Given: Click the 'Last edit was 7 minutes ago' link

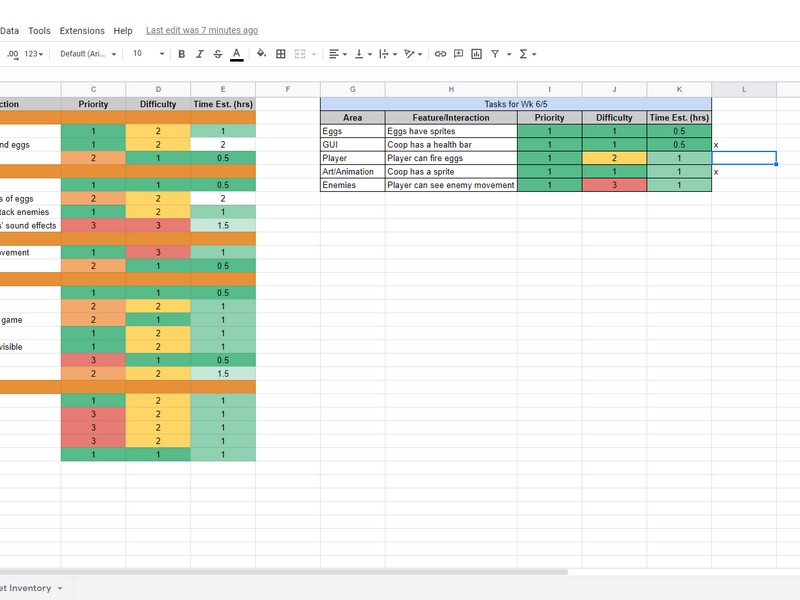Looking at the screenshot, I should point(201,31).
